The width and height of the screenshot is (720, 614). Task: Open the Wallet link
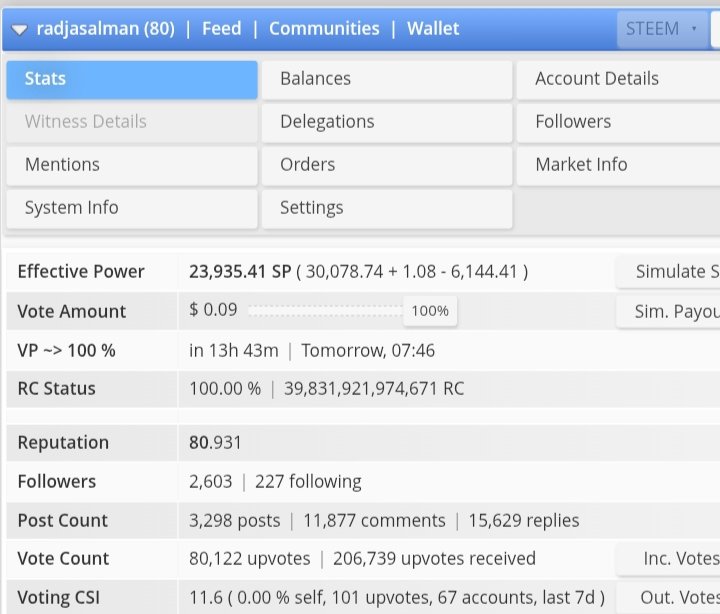433,28
